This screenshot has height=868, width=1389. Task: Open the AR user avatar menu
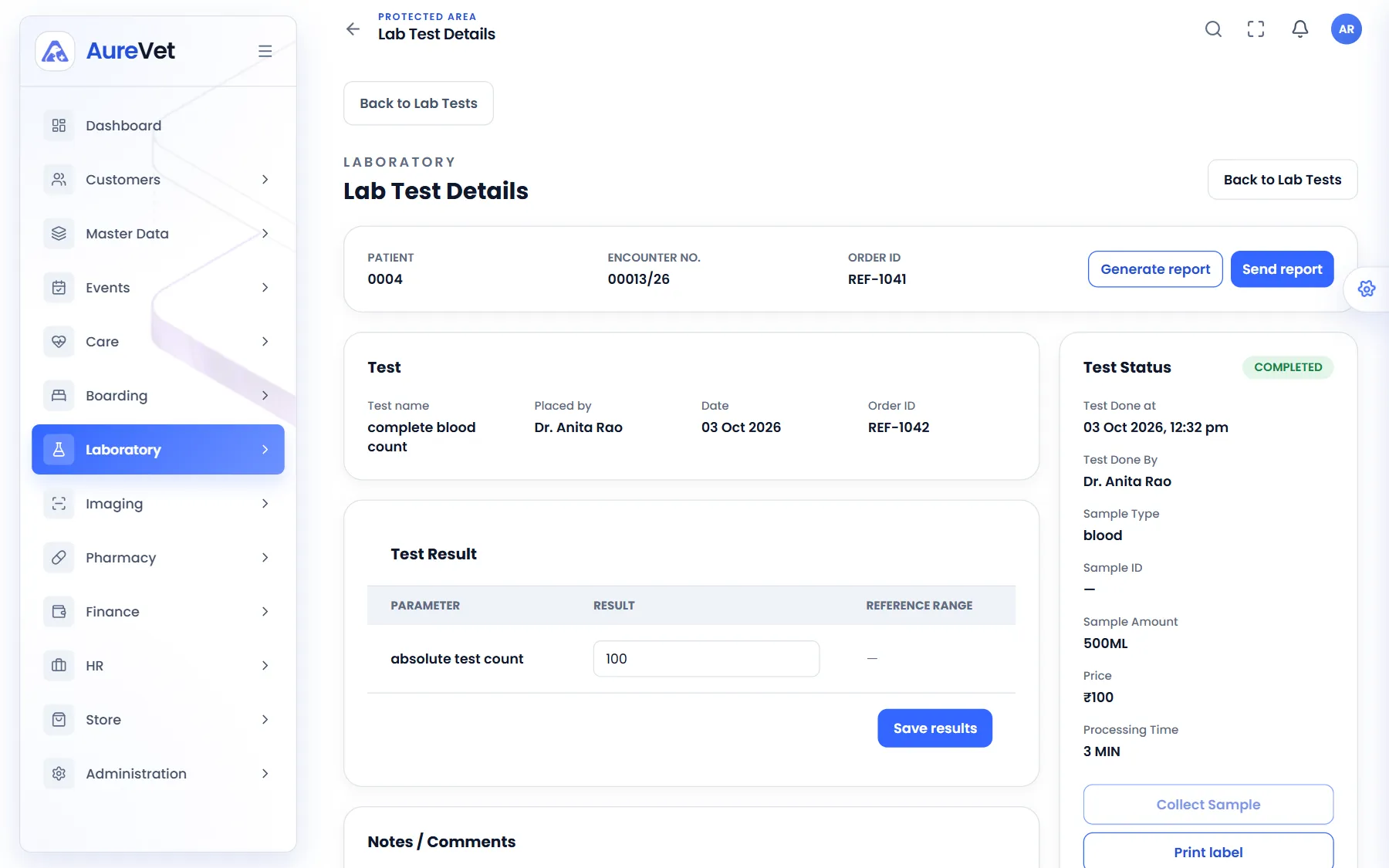(1347, 29)
